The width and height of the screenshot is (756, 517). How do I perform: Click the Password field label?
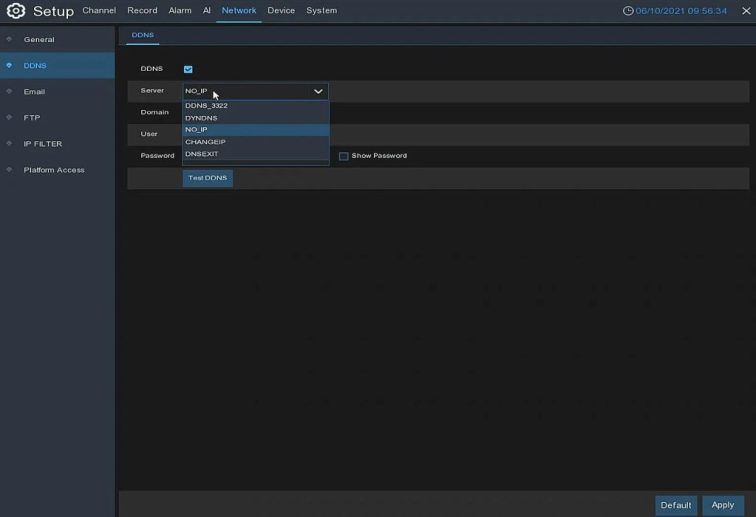157,156
